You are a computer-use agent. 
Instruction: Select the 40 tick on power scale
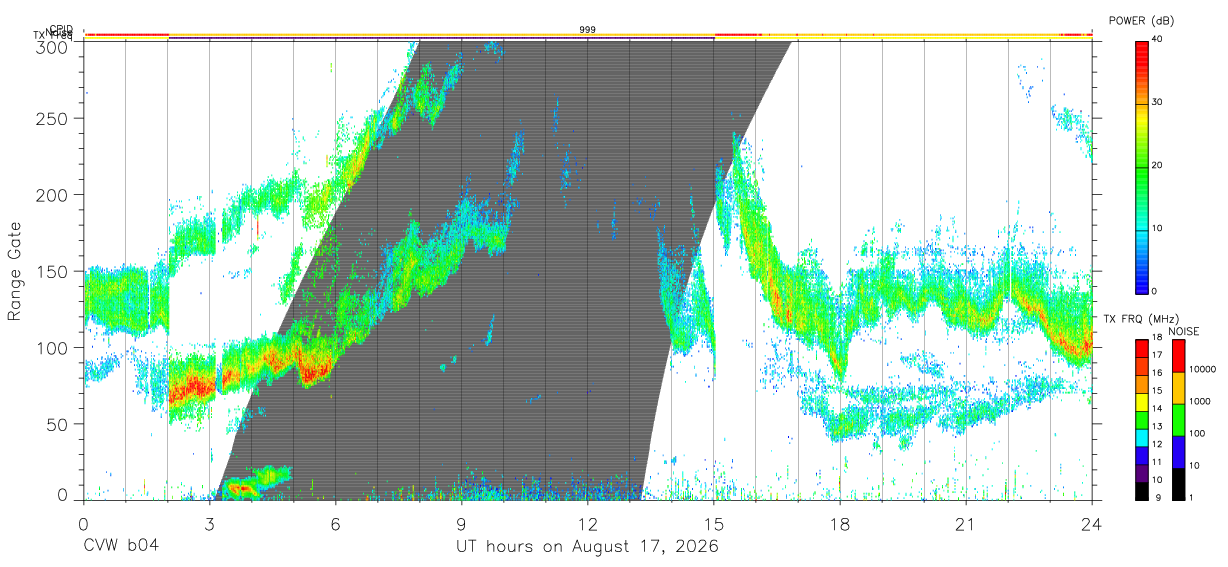pyautogui.click(x=1158, y=40)
